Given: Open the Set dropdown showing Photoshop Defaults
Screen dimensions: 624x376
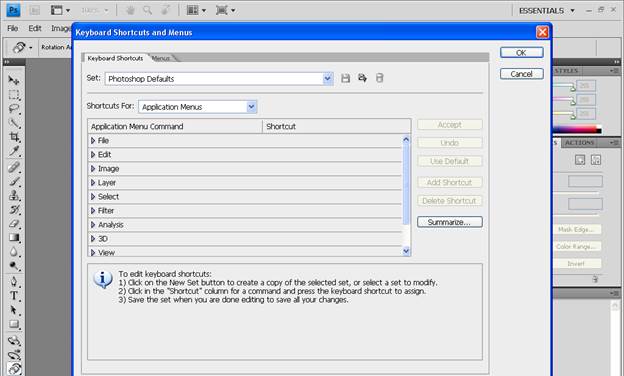Looking at the screenshot, I should click(x=219, y=79).
